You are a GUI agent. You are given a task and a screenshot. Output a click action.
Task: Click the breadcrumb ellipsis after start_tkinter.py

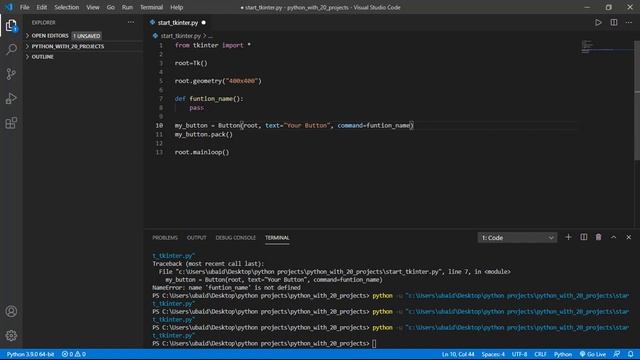pos(211,36)
